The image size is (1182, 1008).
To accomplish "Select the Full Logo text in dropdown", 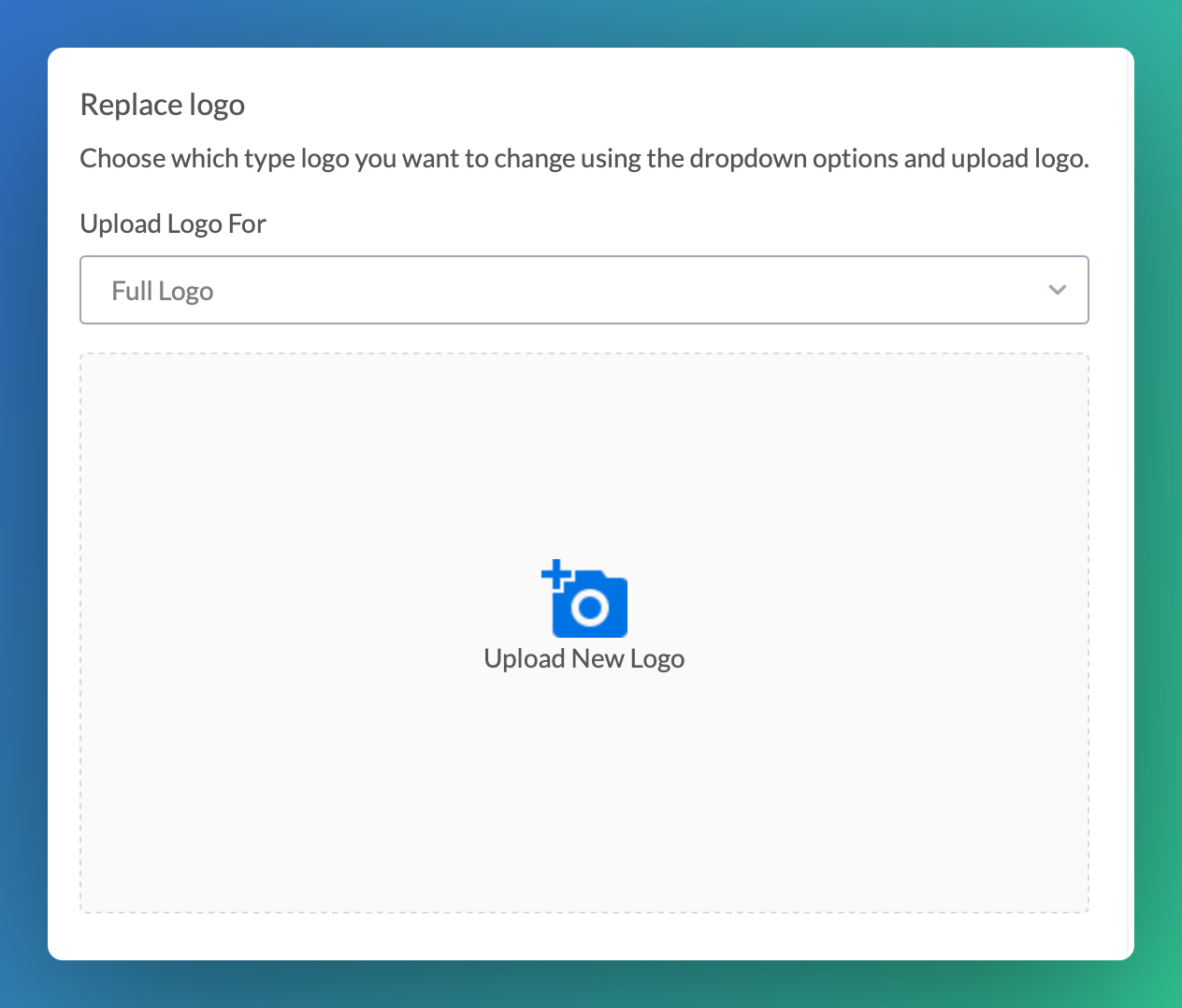I will (163, 292).
